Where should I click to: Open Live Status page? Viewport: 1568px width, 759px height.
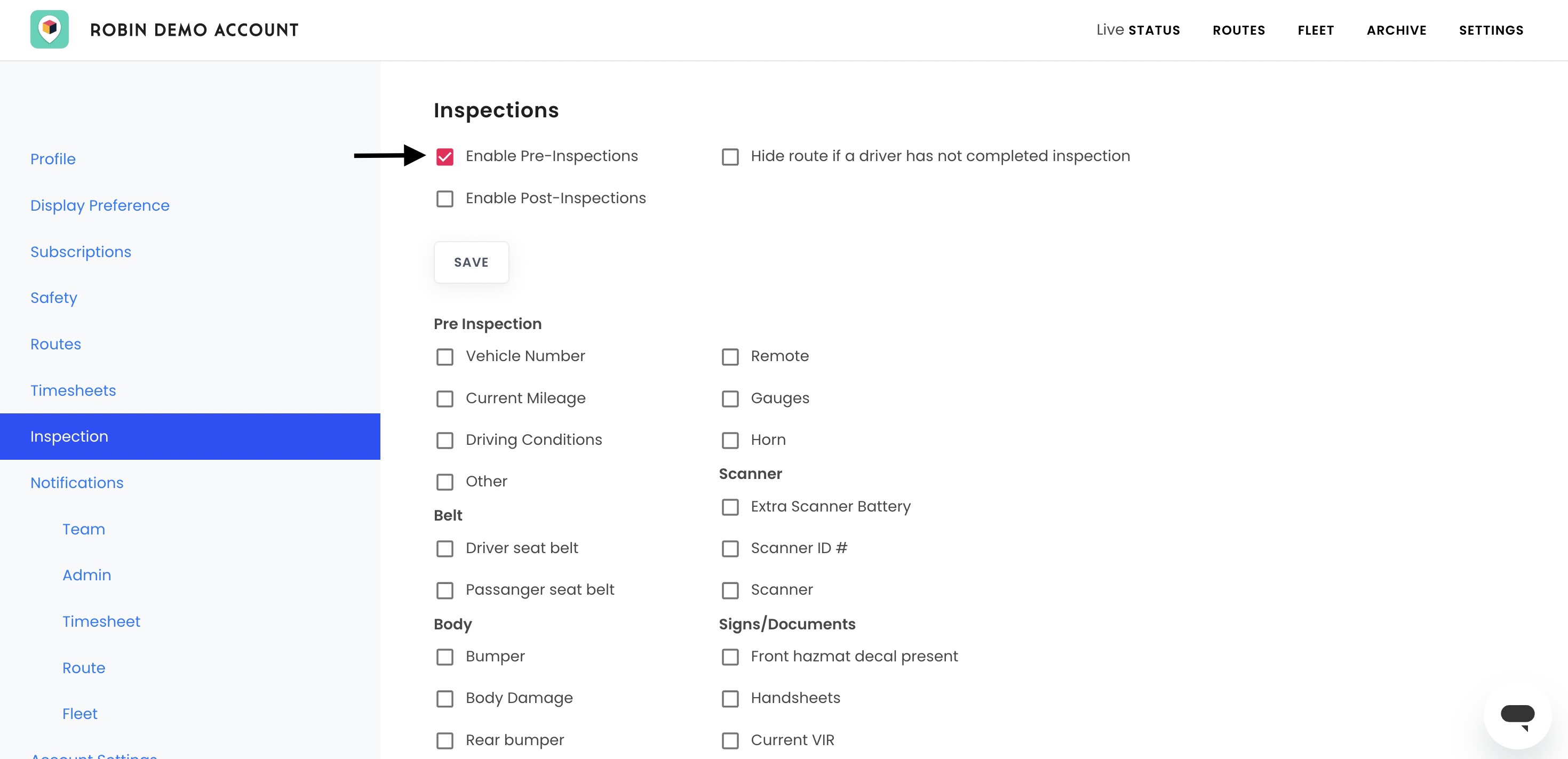1137,30
